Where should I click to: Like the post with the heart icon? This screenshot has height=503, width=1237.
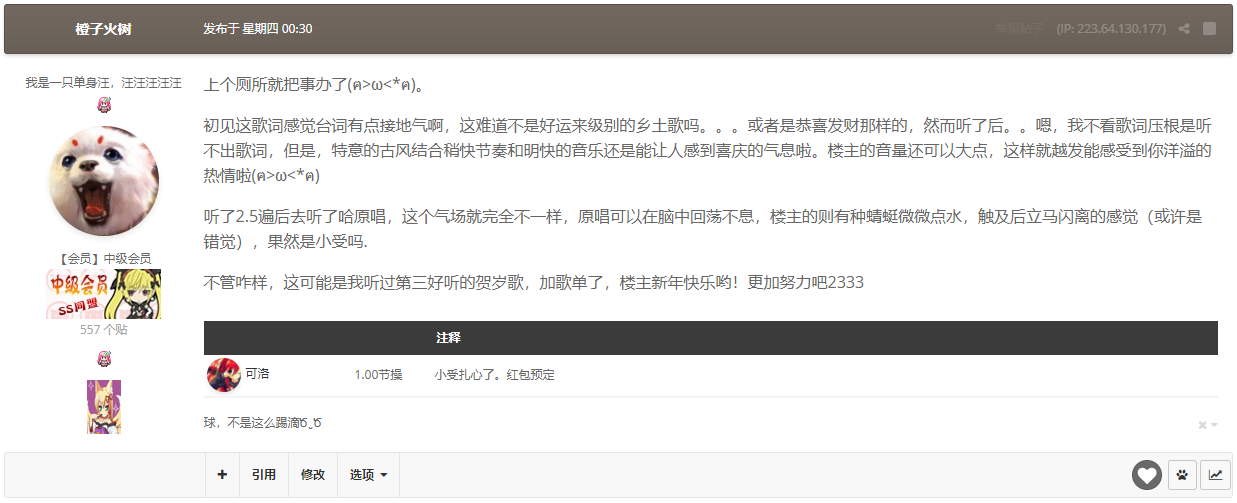pos(1146,475)
